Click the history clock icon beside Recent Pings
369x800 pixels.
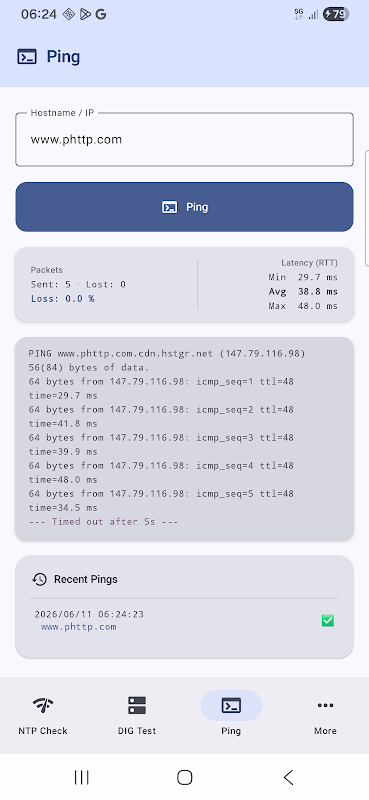point(39,579)
